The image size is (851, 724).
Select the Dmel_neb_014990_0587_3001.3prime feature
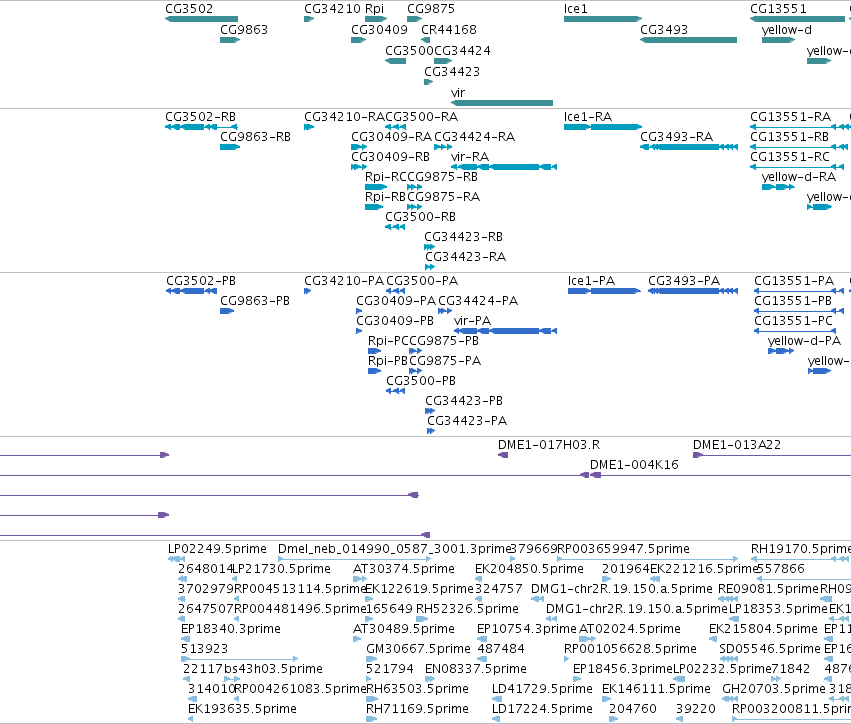pyautogui.click(x=354, y=559)
